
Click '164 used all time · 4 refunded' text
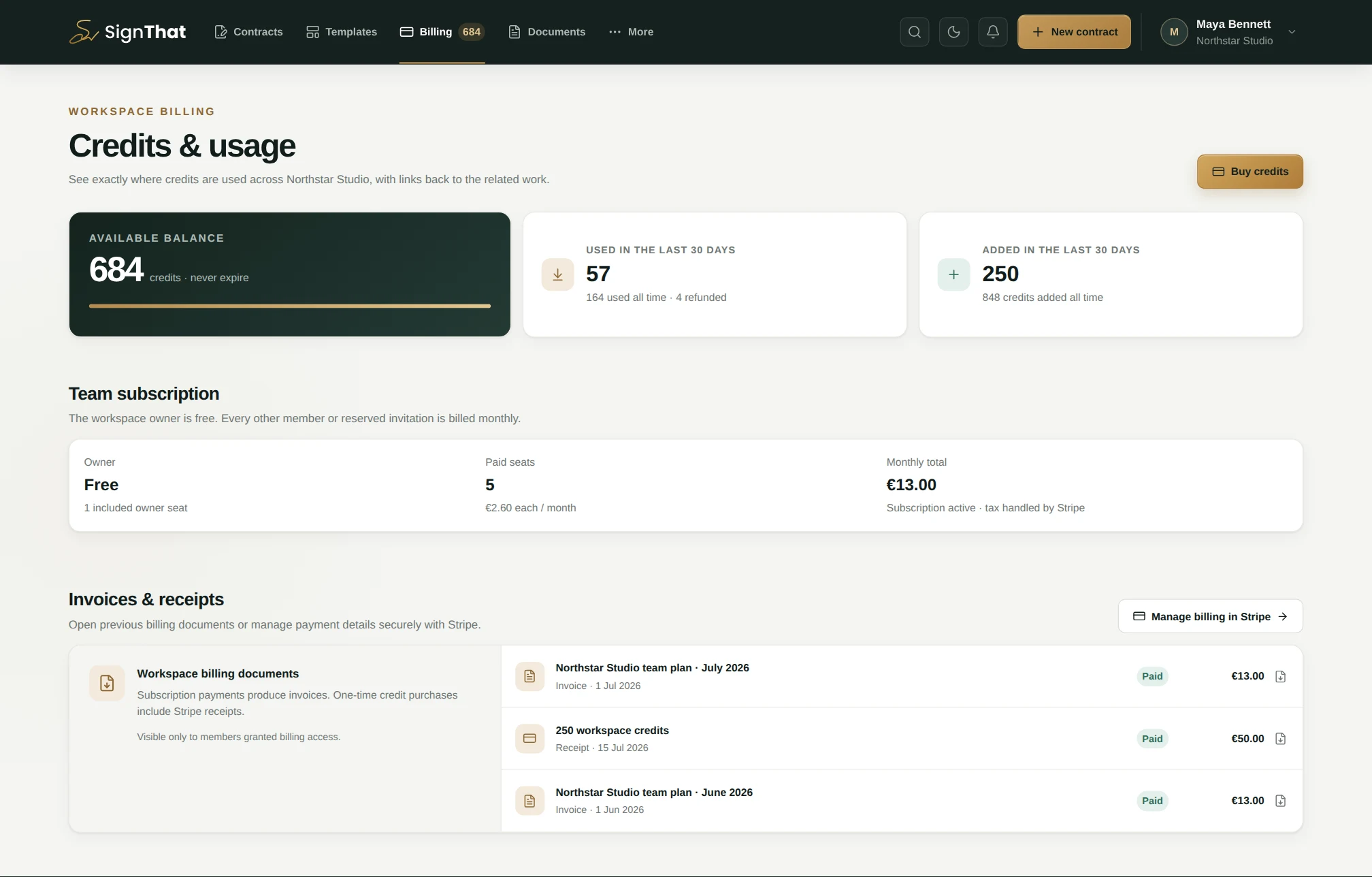656,298
